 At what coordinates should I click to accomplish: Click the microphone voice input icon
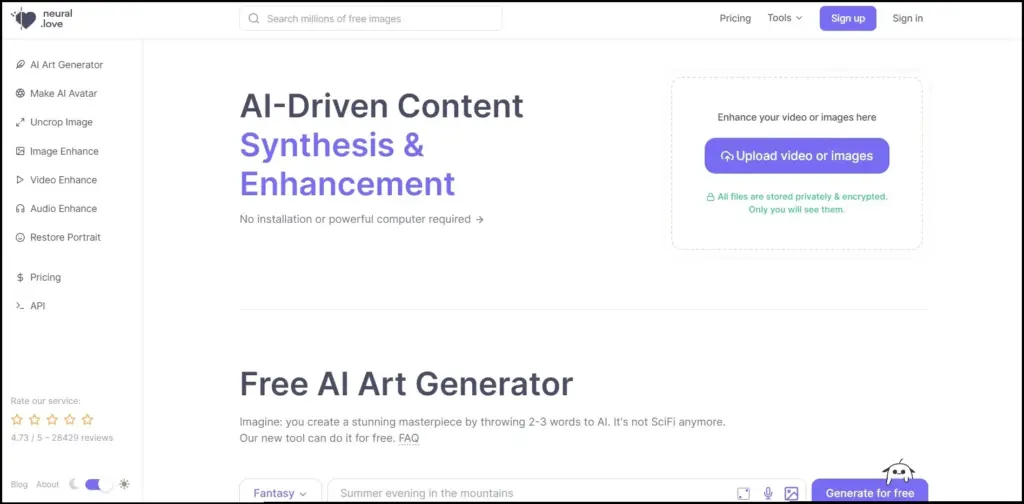coord(768,493)
